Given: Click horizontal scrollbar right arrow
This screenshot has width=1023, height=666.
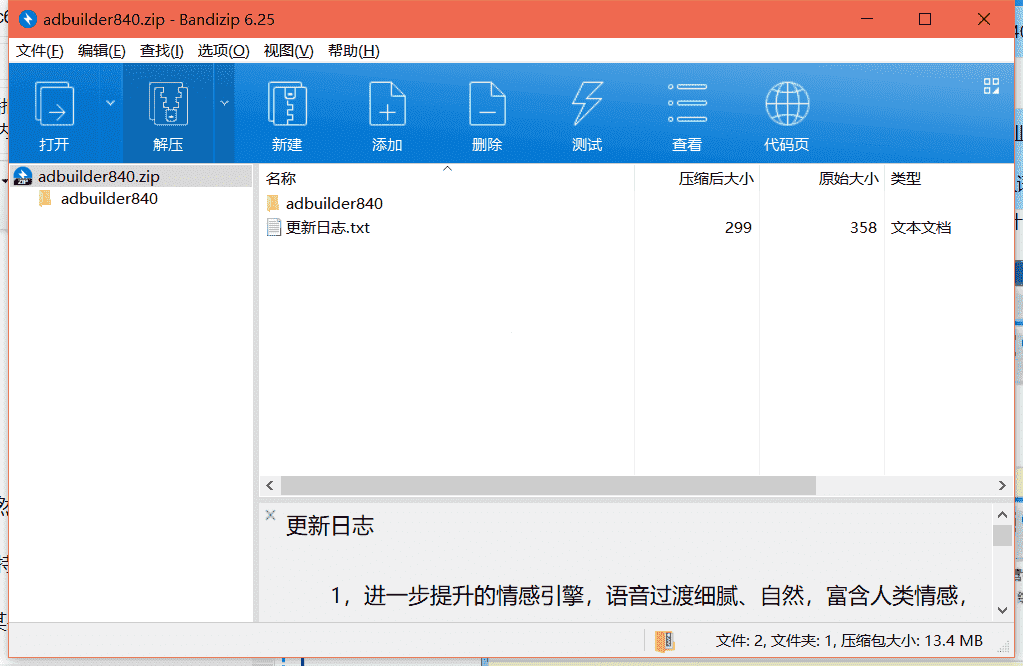Looking at the screenshot, I should click(x=1002, y=485).
